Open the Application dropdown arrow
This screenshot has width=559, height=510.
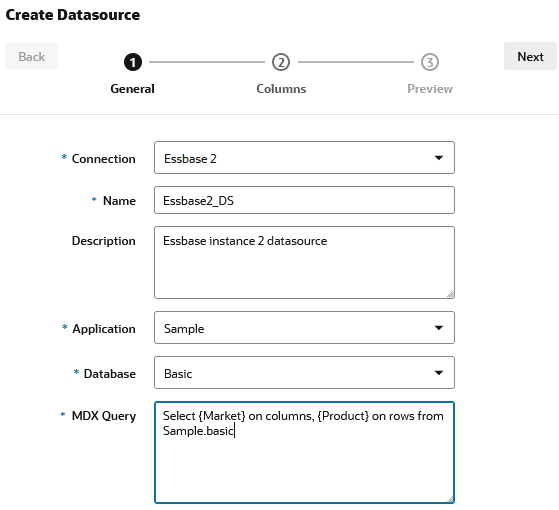point(439,328)
